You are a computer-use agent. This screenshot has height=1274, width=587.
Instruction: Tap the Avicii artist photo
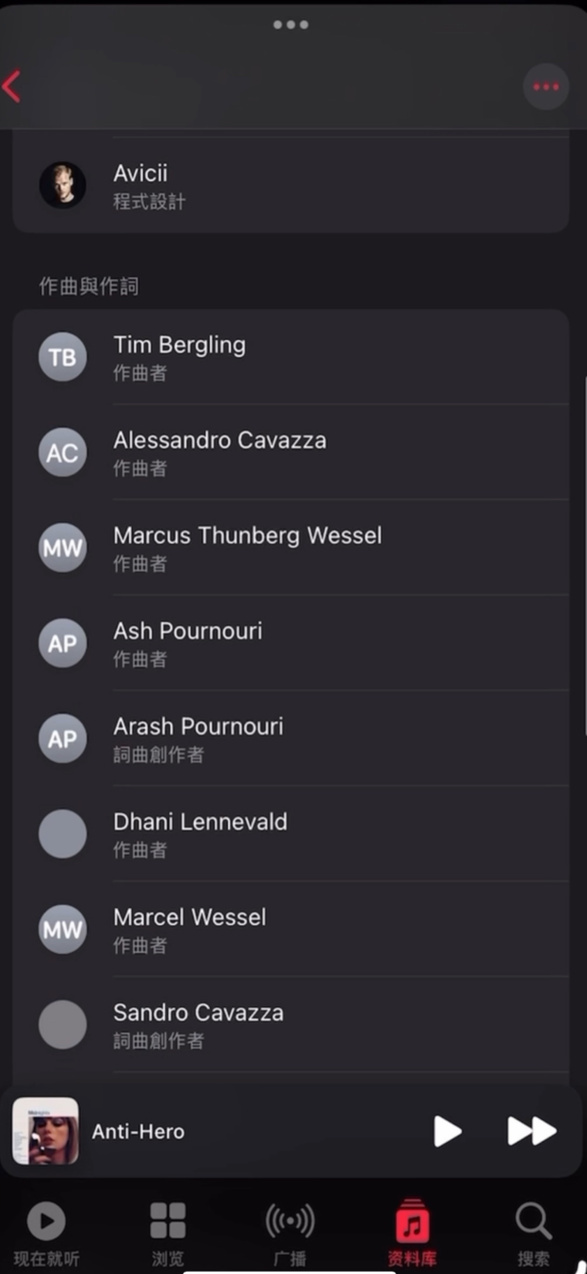coord(62,185)
